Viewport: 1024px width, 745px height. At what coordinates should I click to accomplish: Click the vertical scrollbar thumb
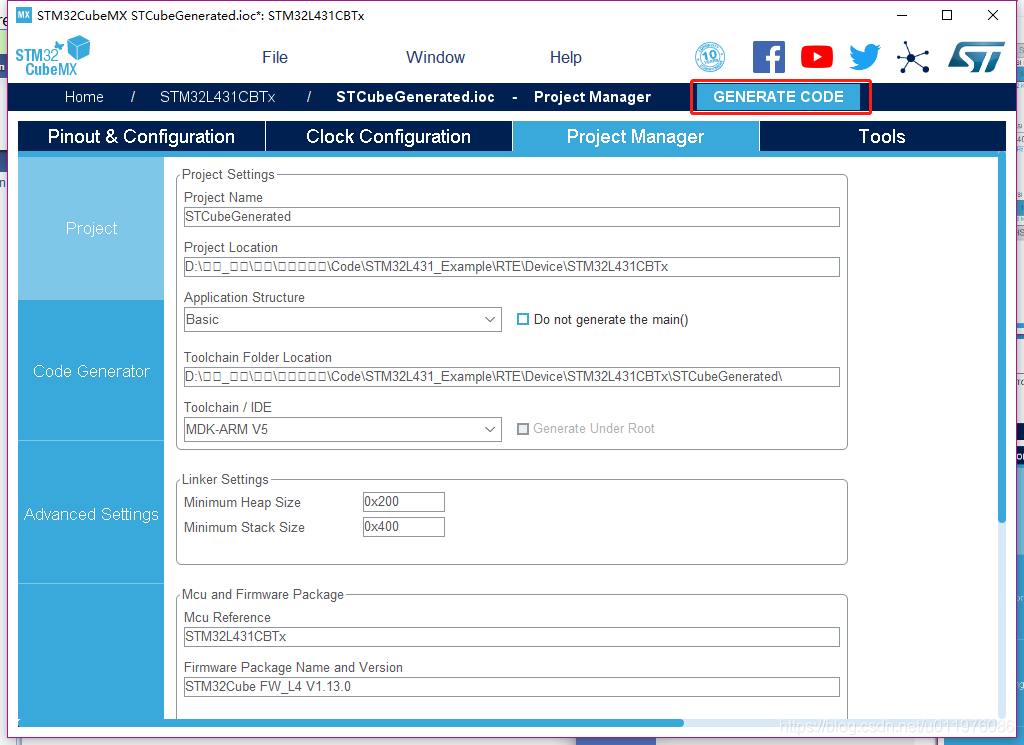(1002, 337)
